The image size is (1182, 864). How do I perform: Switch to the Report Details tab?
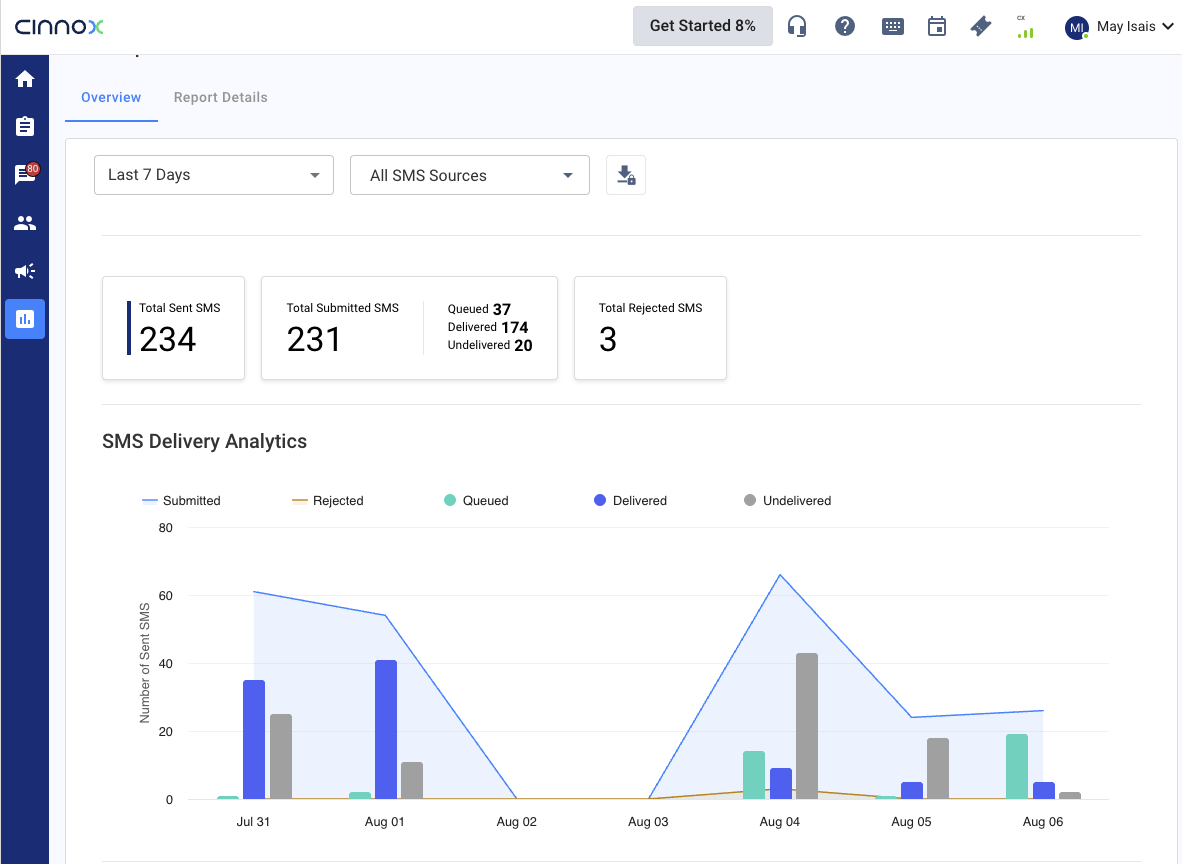click(x=220, y=98)
